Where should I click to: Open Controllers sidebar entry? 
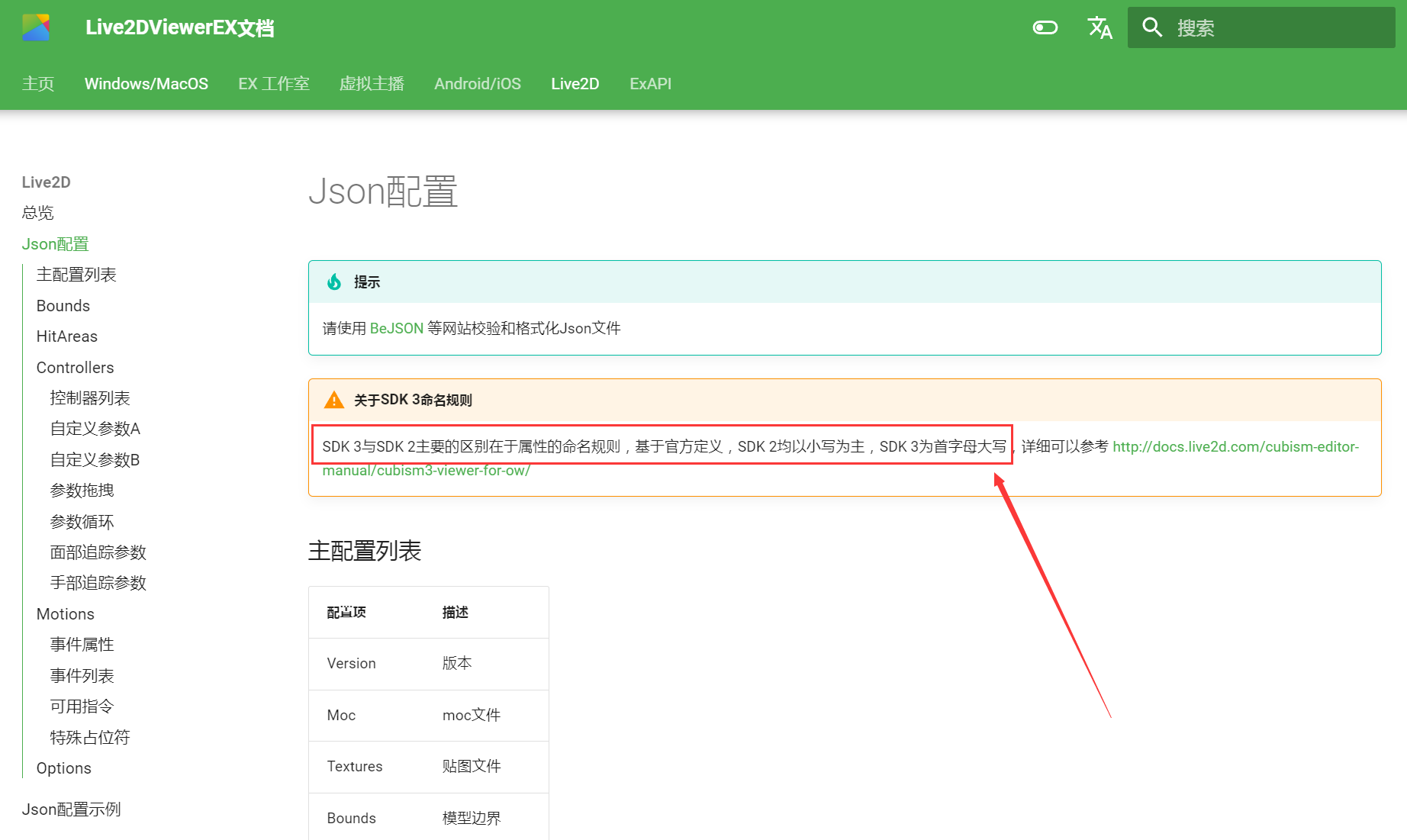tap(76, 368)
